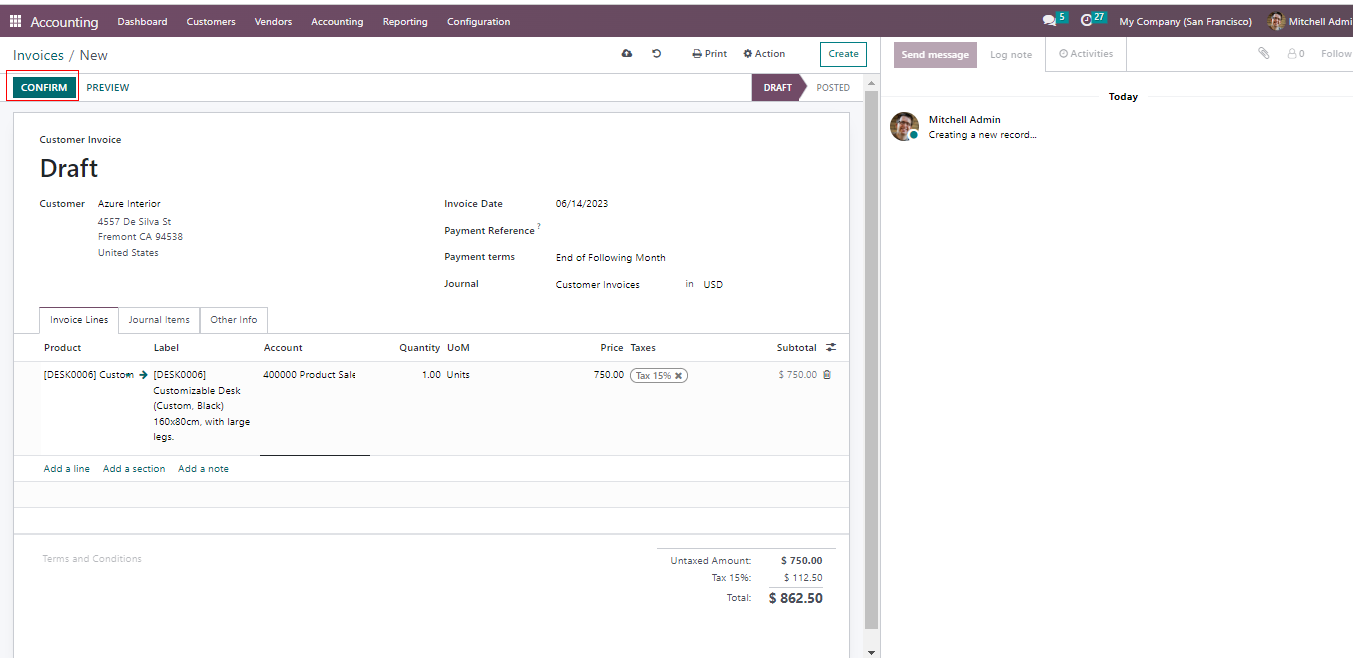Open the Action dropdown menu
1353x658 pixels.
764,54
